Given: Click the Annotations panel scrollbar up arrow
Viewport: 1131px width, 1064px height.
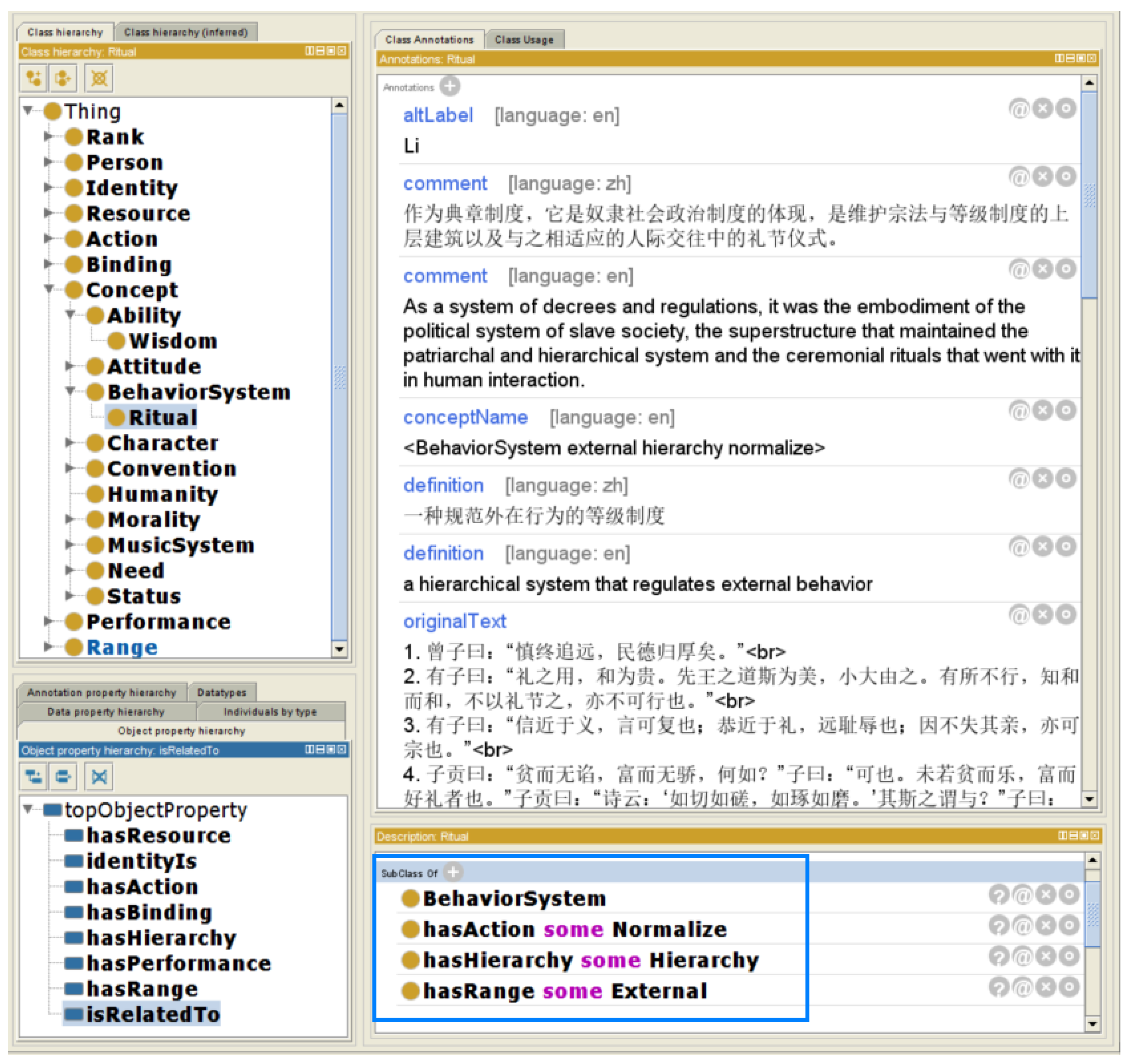Looking at the screenshot, I should click(x=1089, y=83).
